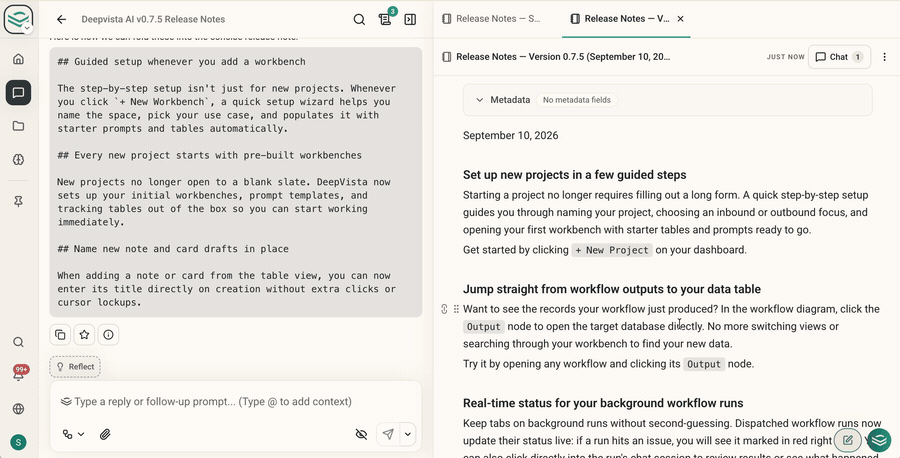Click the 'JUST NOW' timestamp
This screenshot has width=900, height=458.
pyautogui.click(x=785, y=57)
